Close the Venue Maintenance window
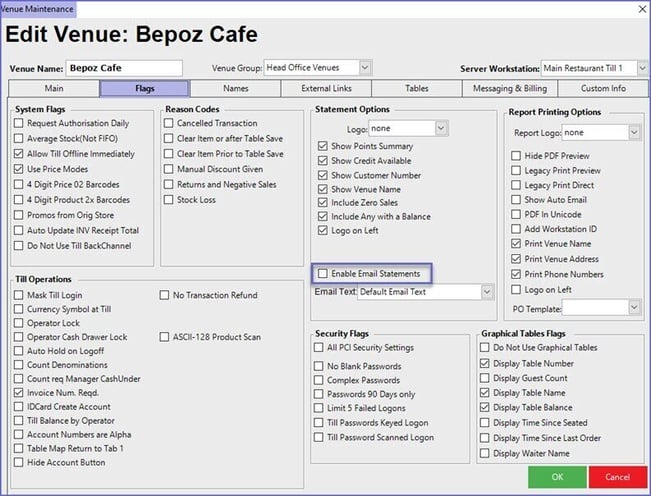The height and width of the screenshot is (496, 651). coord(639,8)
